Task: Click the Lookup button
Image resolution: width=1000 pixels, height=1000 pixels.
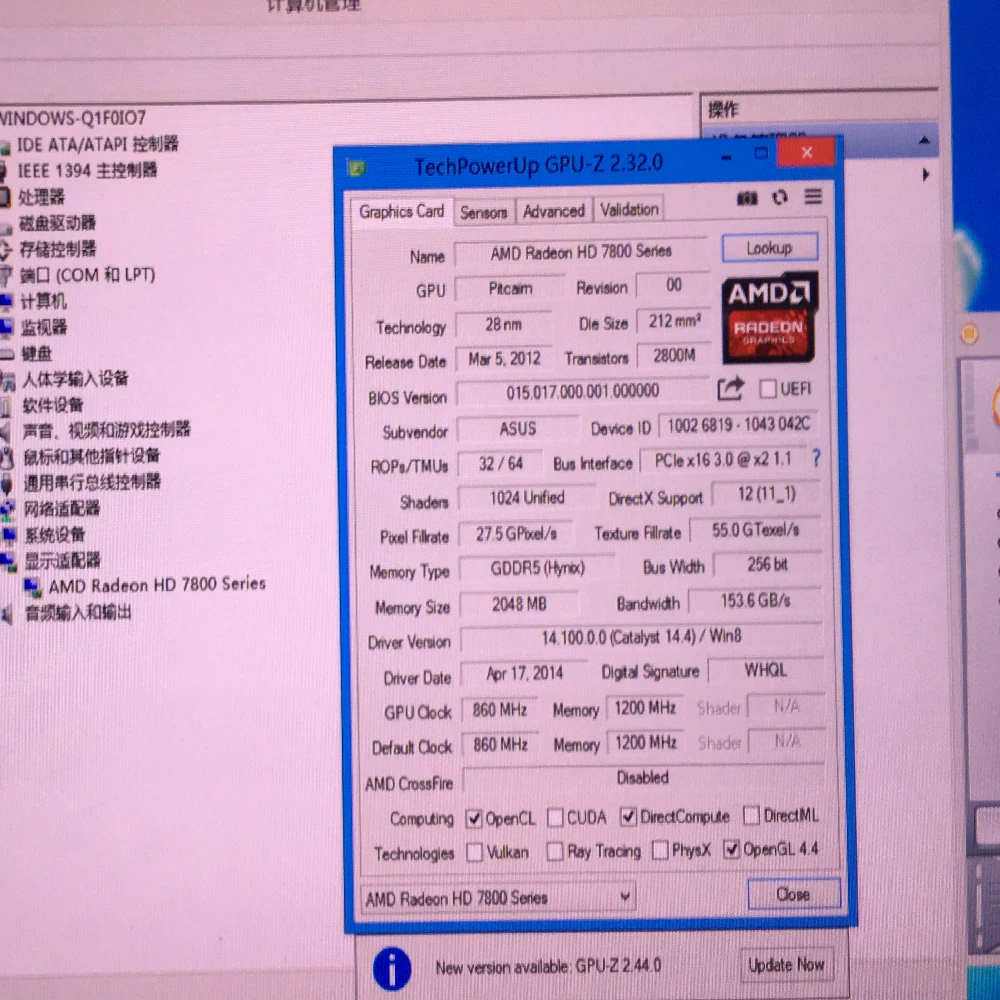Action: pyautogui.click(x=769, y=247)
